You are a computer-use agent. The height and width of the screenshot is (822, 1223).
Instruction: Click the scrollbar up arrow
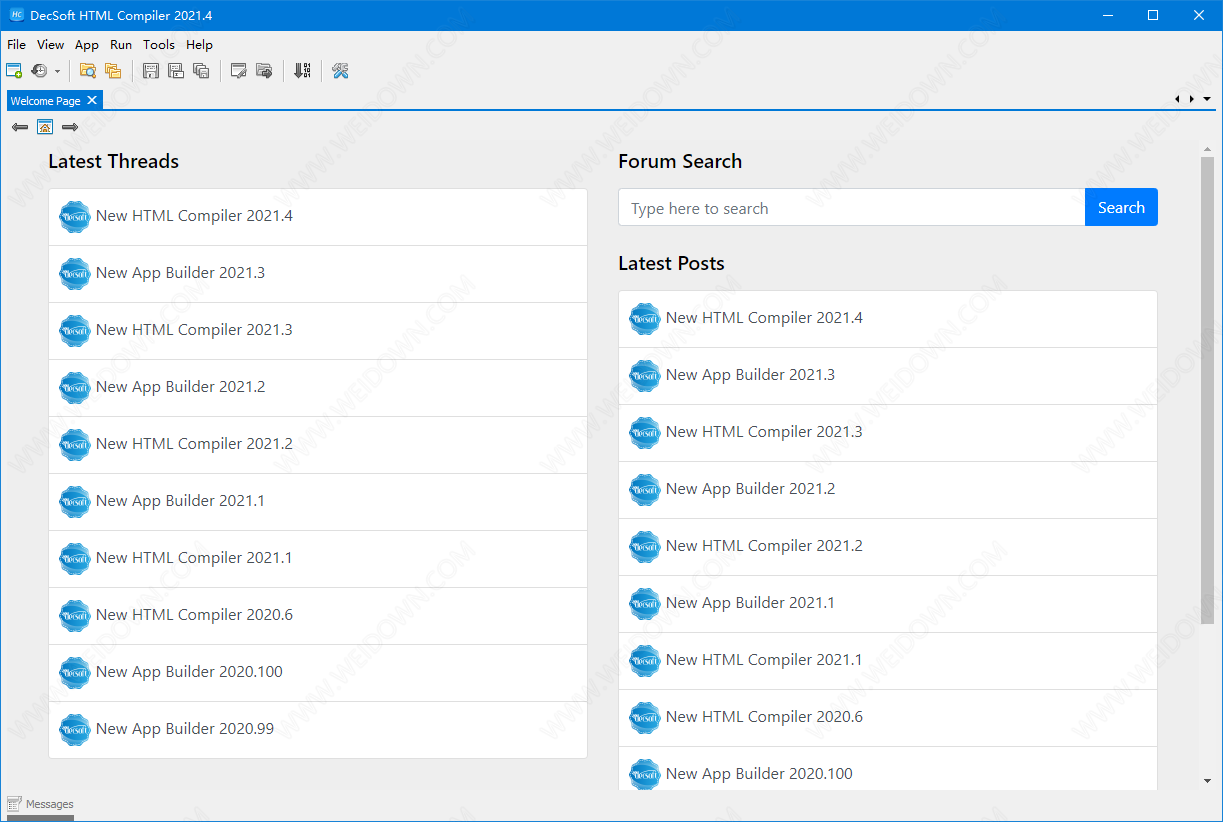click(1207, 149)
